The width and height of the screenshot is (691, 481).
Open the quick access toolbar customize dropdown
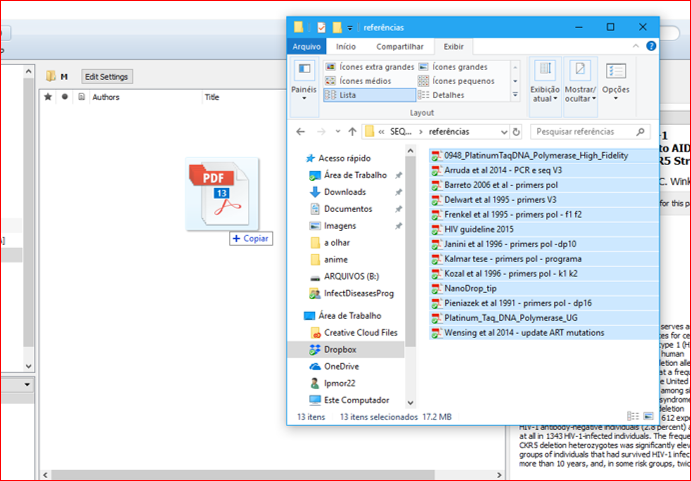[x=349, y=28]
